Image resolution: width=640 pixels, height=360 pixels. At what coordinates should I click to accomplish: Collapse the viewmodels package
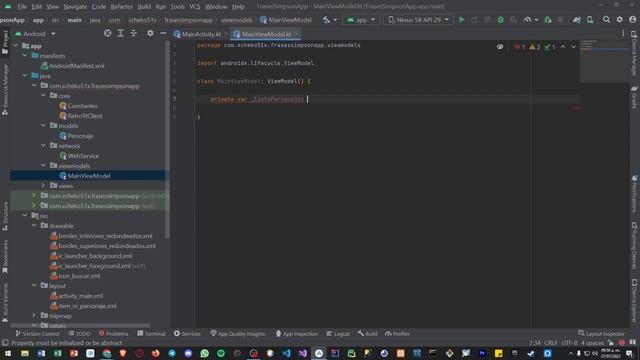pyautogui.click(x=44, y=166)
